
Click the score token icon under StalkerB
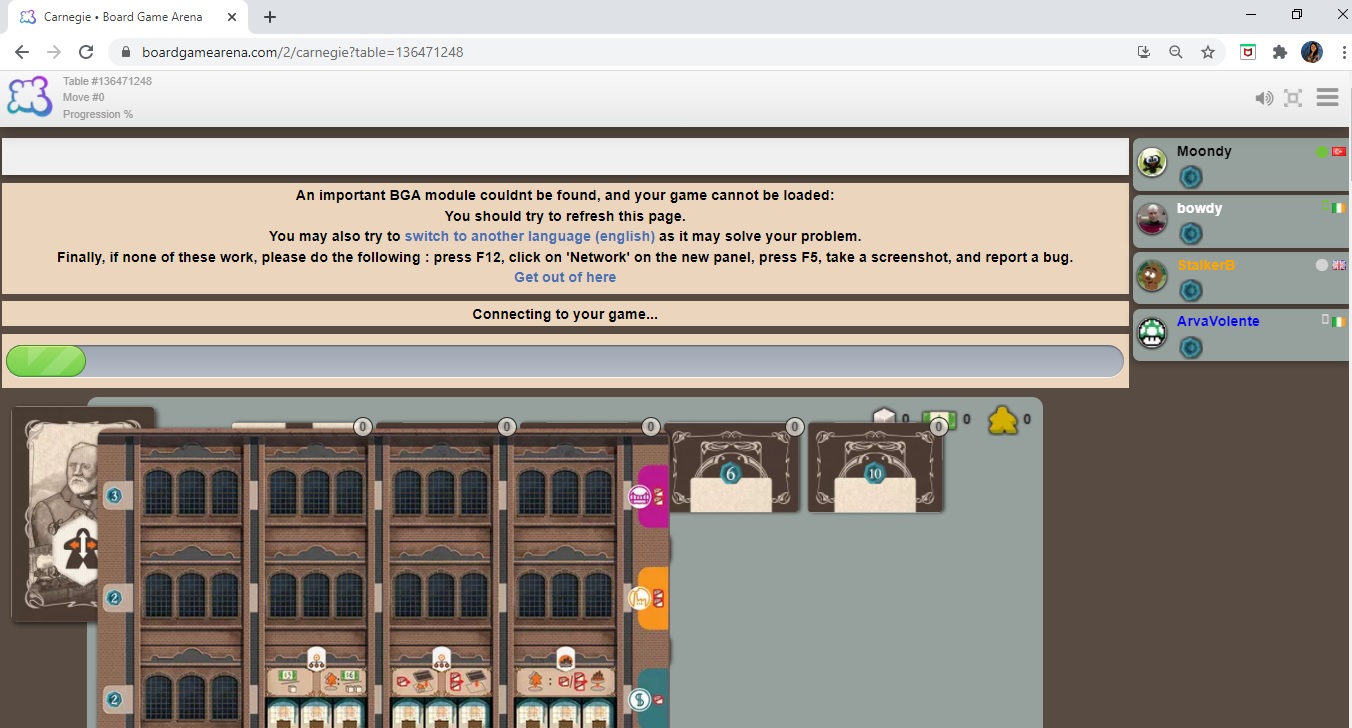tap(1190, 291)
